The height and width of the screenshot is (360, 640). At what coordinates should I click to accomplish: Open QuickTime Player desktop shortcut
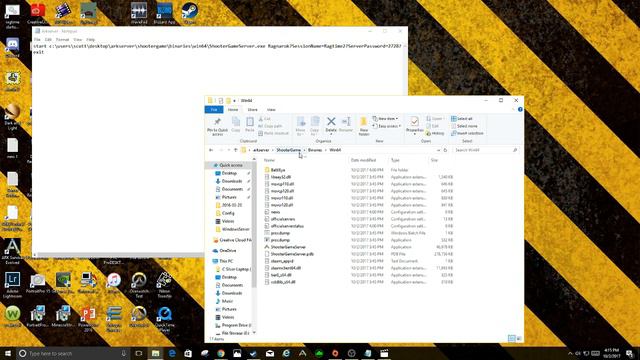click(164, 319)
